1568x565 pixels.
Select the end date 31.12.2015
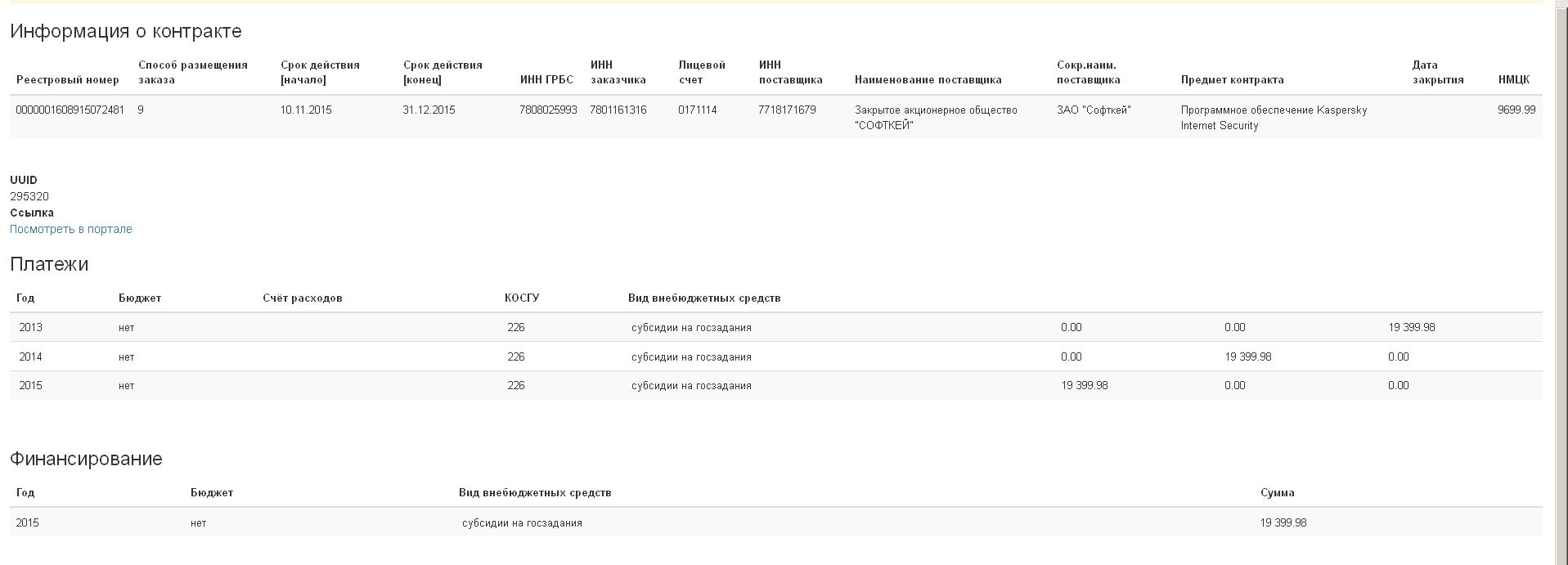429,110
